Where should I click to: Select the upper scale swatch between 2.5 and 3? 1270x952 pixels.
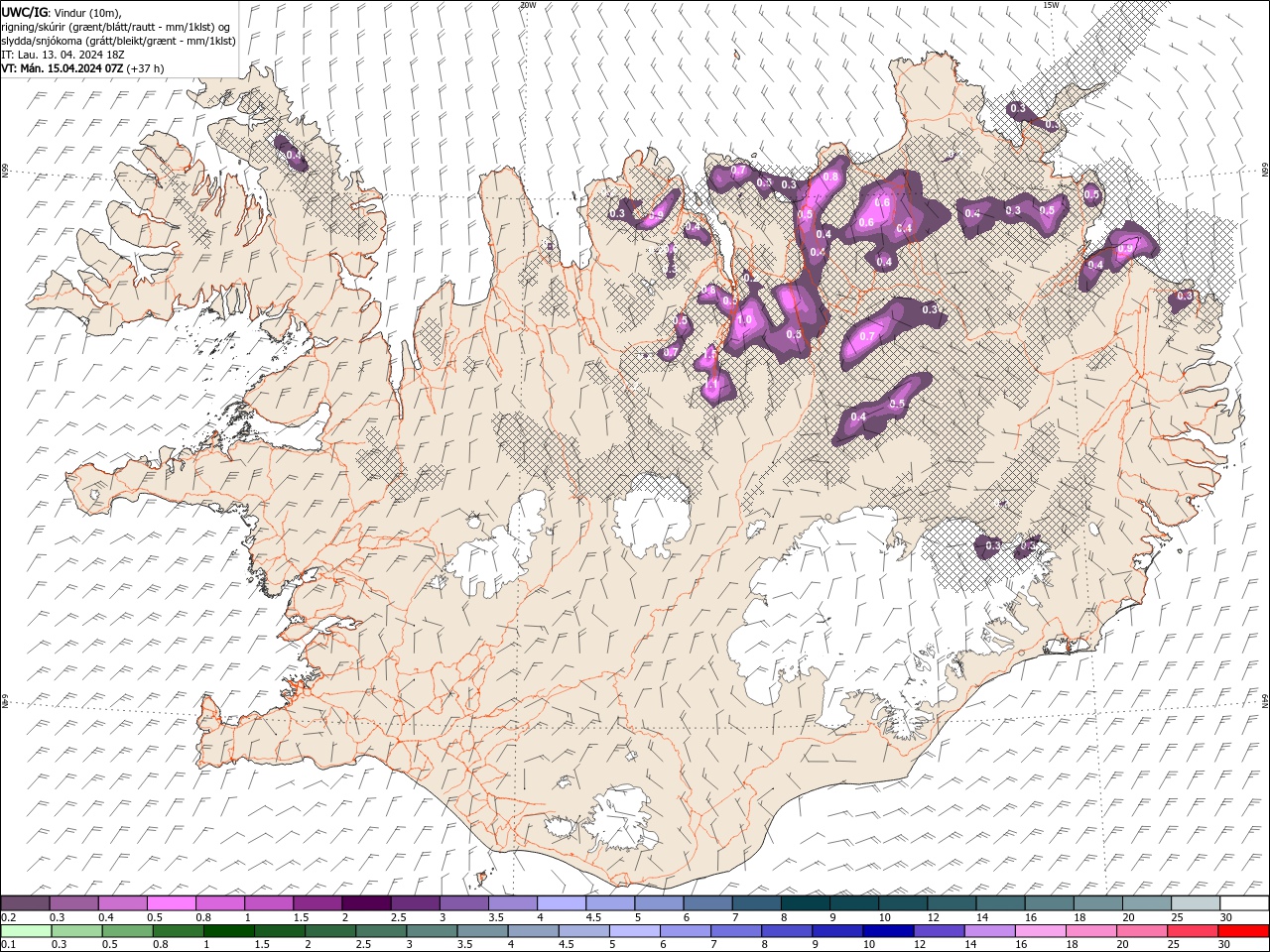click(x=415, y=903)
